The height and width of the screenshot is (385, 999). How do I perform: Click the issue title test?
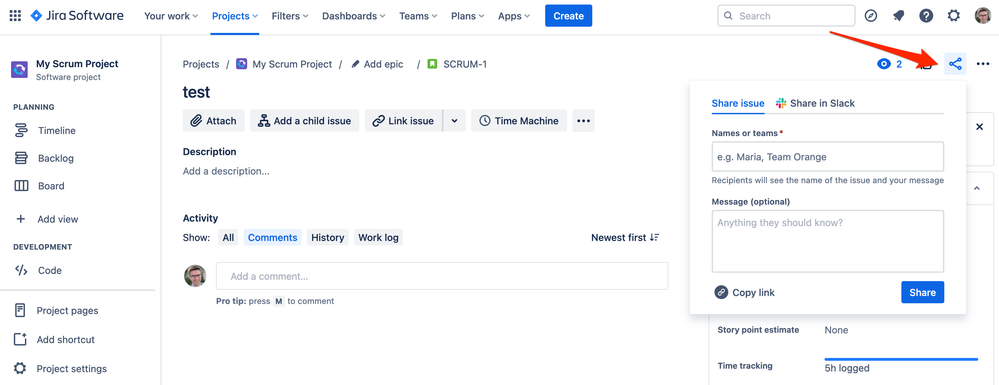pyautogui.click(x=196, y=92)
